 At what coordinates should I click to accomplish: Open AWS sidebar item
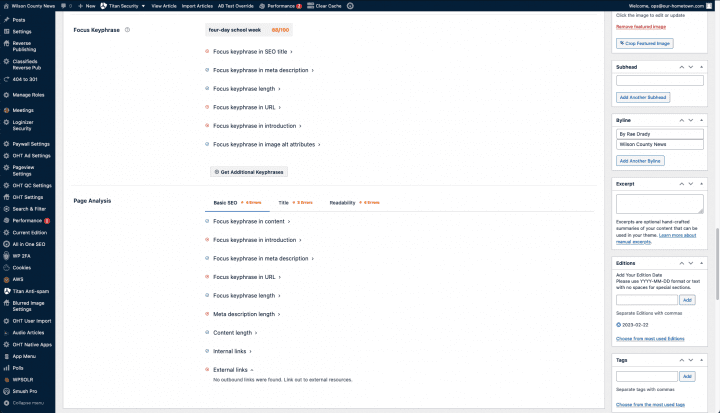18,279
